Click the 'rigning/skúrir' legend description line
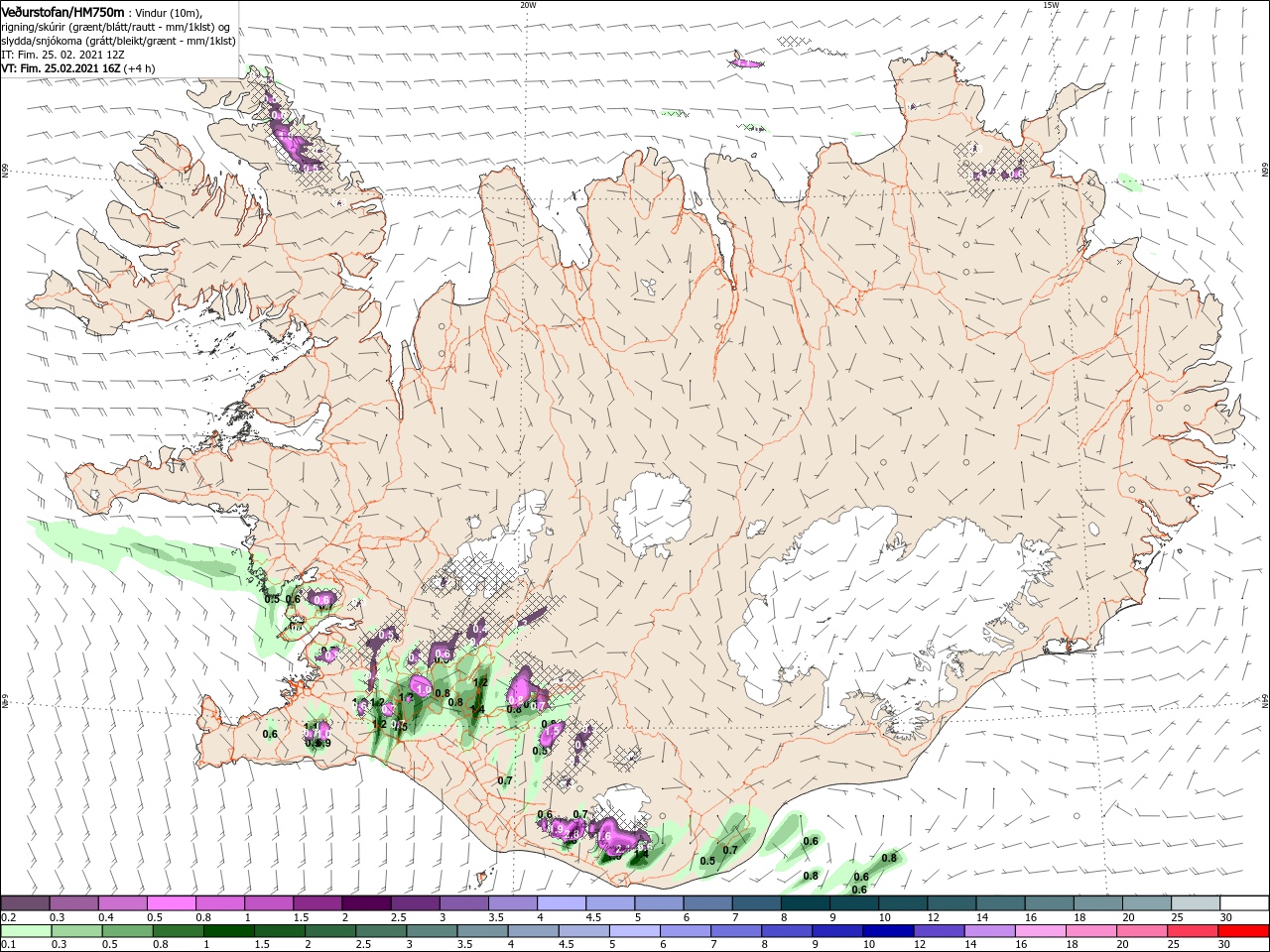The width and height of the screenshot is (1270, 952). tap(116, 26)
